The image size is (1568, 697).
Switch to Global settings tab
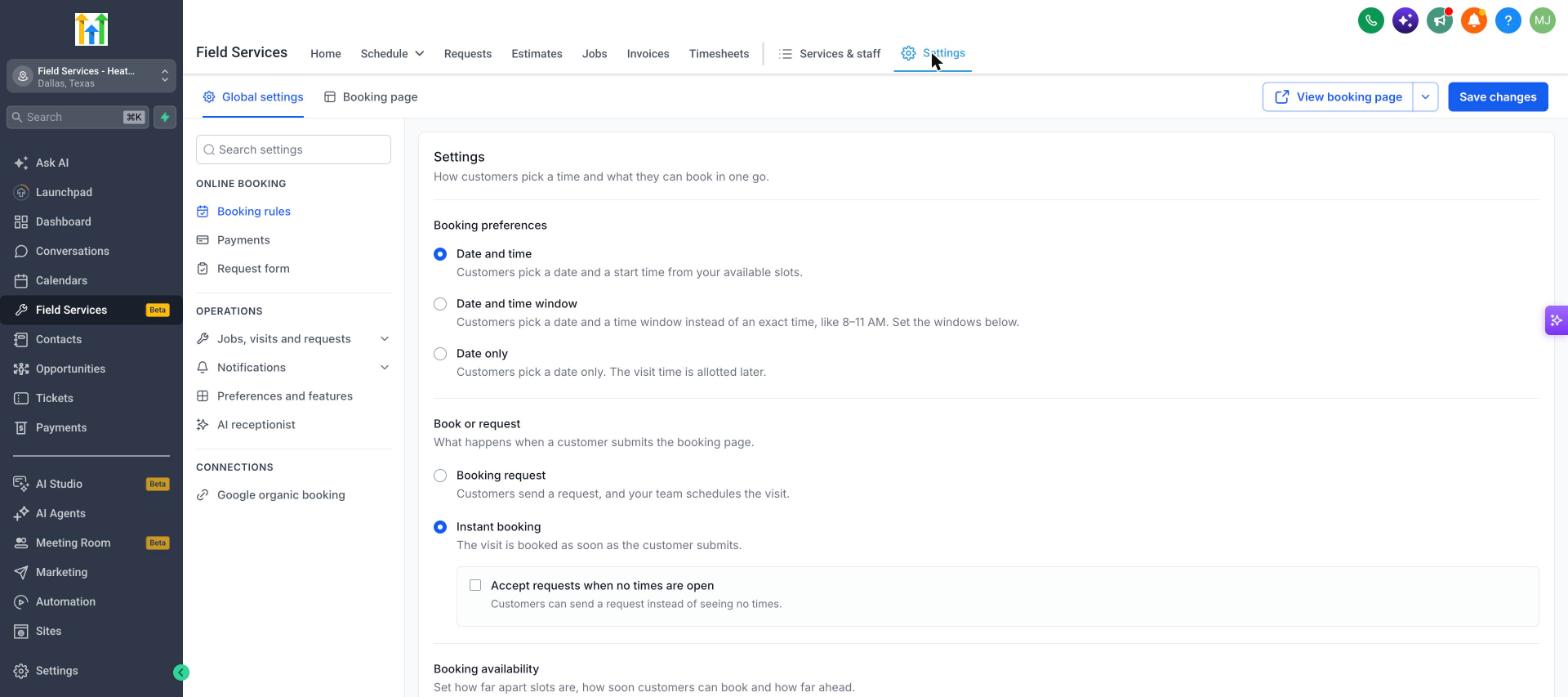pyautogui.click(x=253, y=97)
